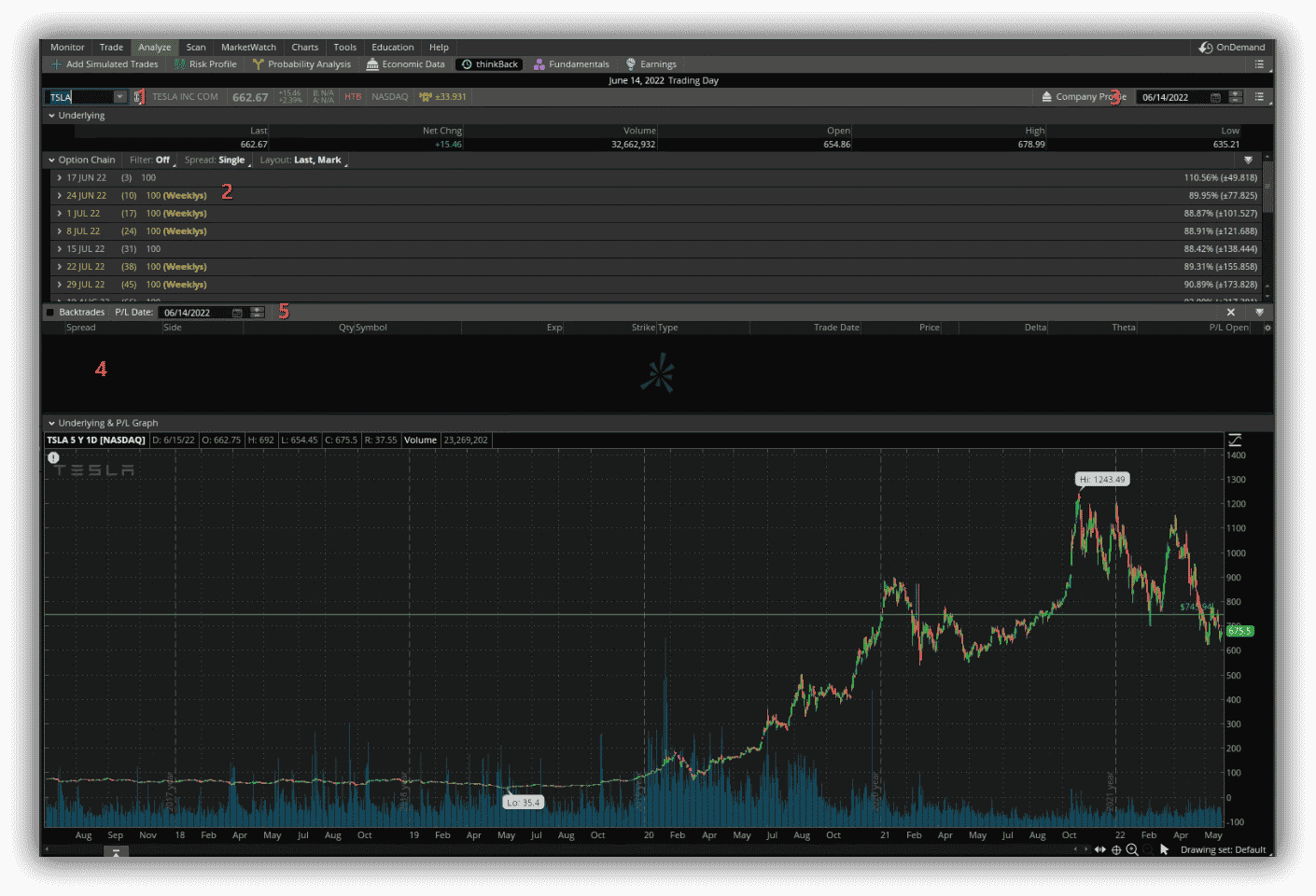This screenshot has width=1316, height=896.
Task: Open the Education tab
Action: tap(393, 48)
